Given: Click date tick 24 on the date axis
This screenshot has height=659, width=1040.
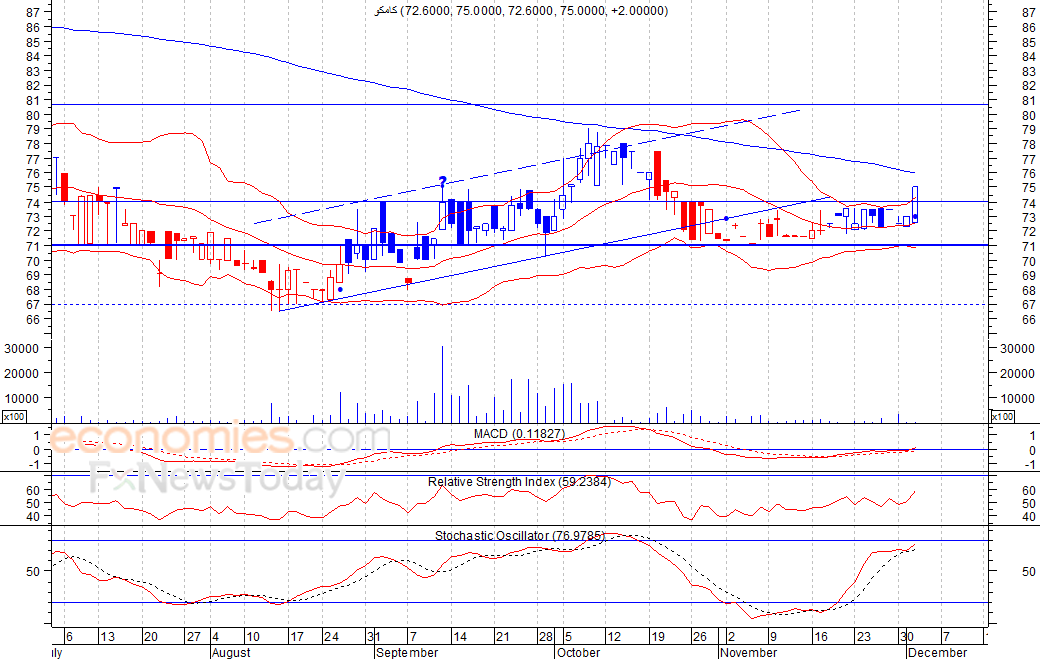Looking at the screenshot, I should [x=331, y=636].
